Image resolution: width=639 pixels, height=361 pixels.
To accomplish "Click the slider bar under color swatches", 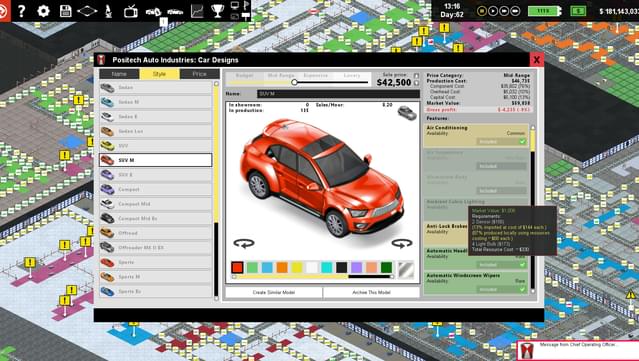I will coord(313,277).
